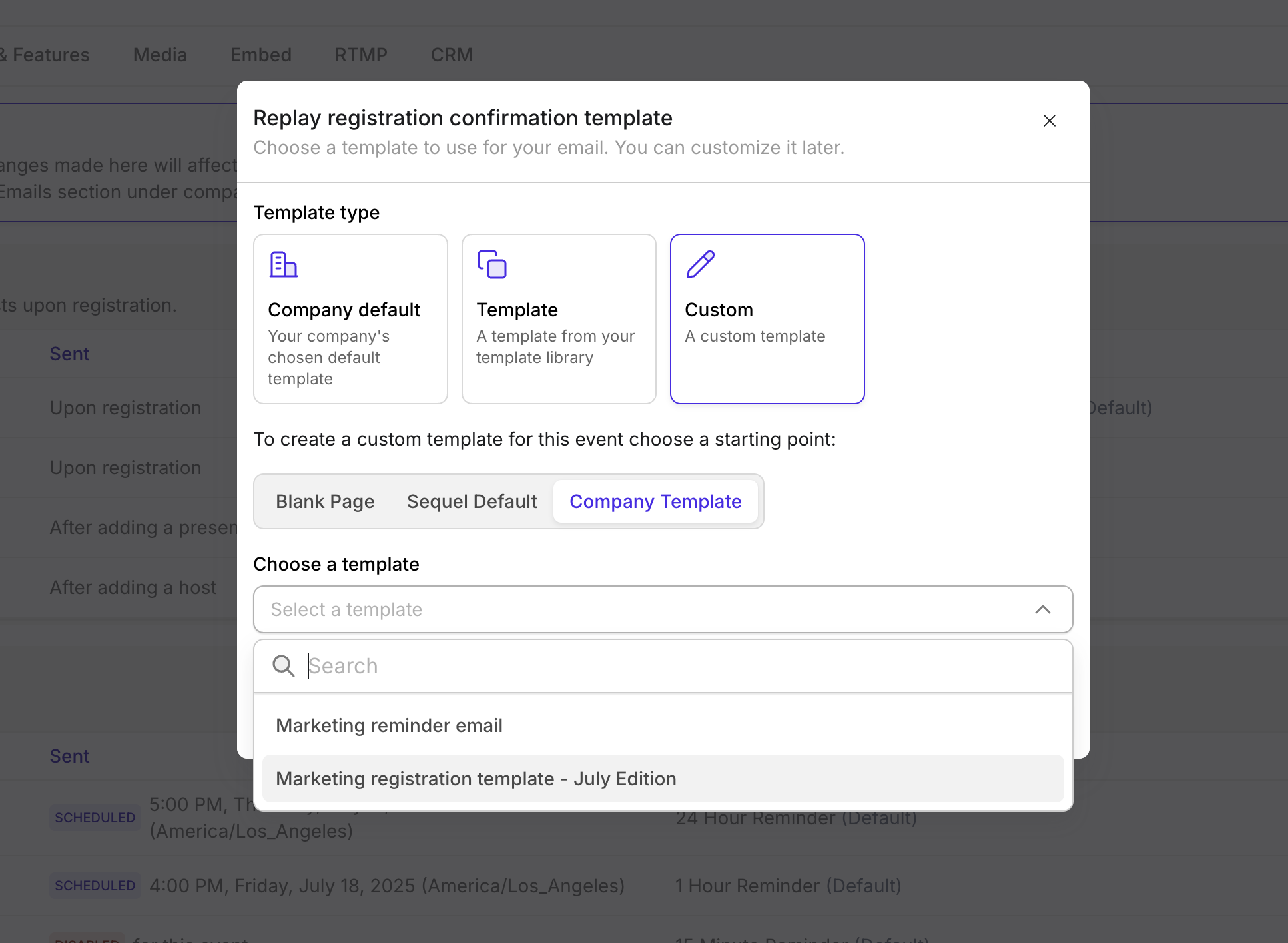Image resolution: width=1288 pixels, height=943 pixels.
Task: Close the template dialog with X
Action: [1049, 121]
